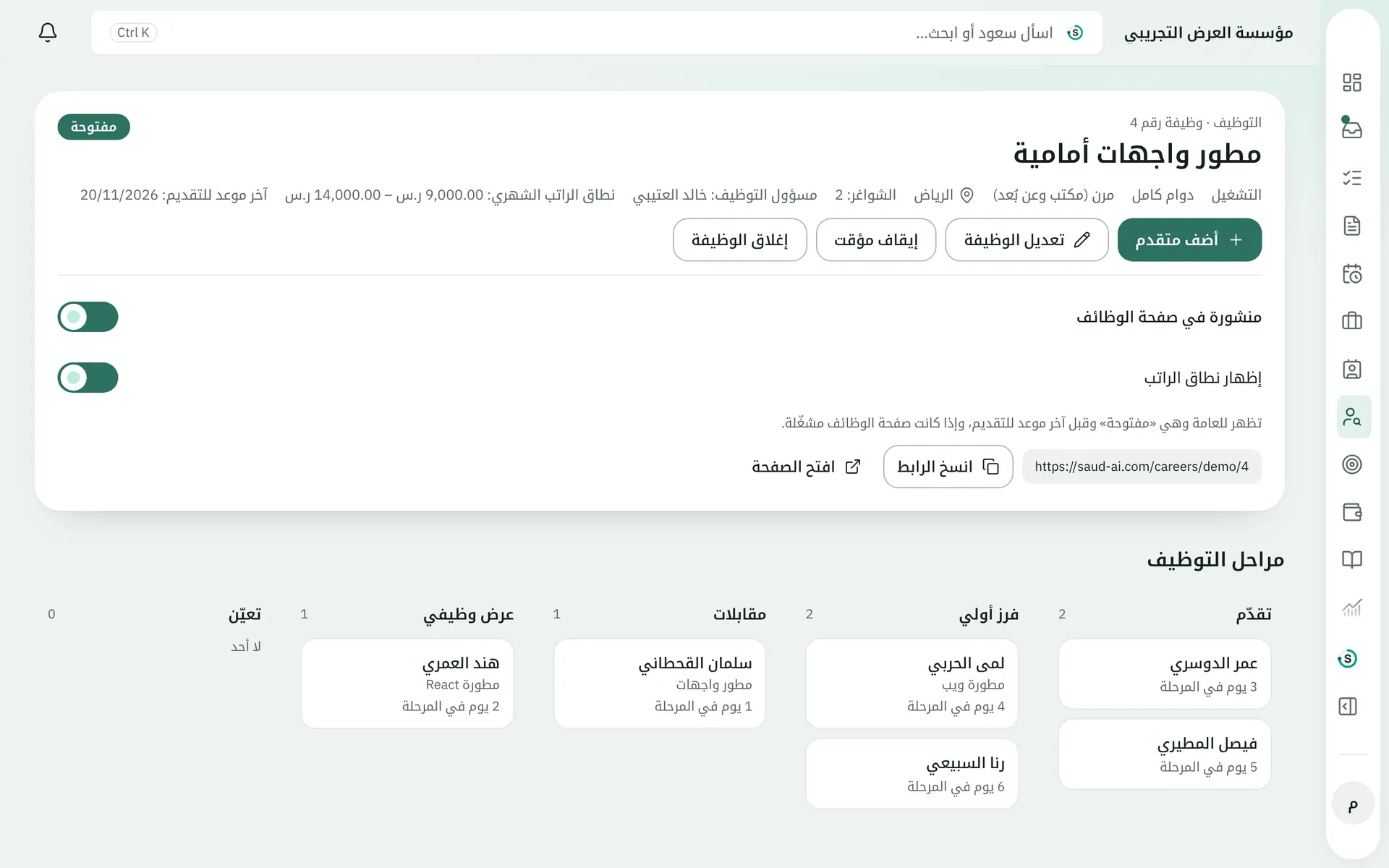Click the مقابلات stage column header

tap(739, 614)
